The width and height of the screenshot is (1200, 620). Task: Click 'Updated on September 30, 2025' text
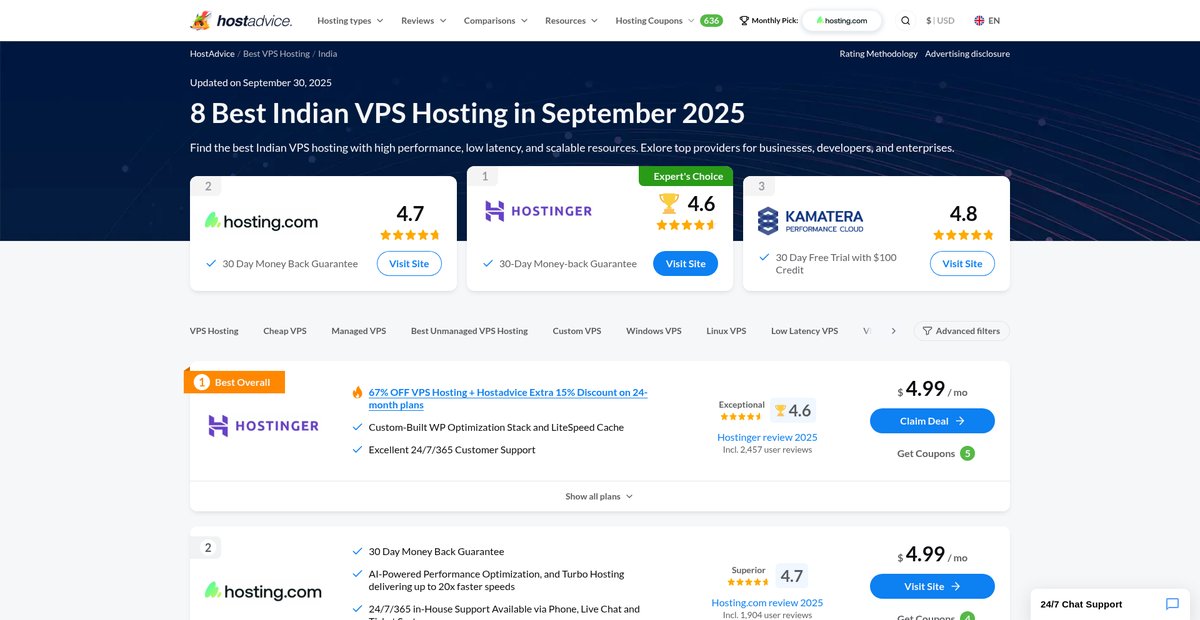(261, 83)
